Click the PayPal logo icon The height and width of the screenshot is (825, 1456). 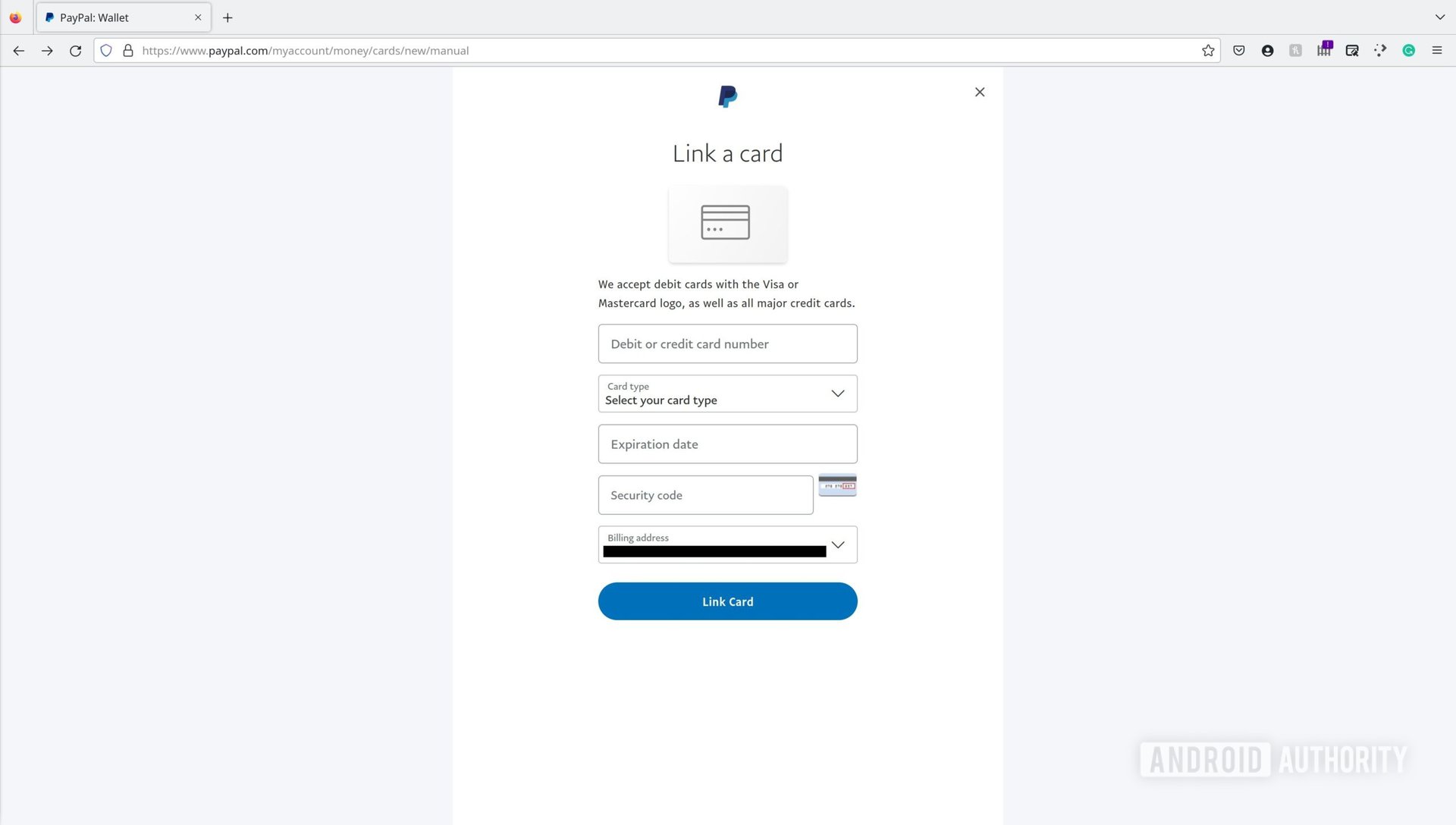click(728, 95)
